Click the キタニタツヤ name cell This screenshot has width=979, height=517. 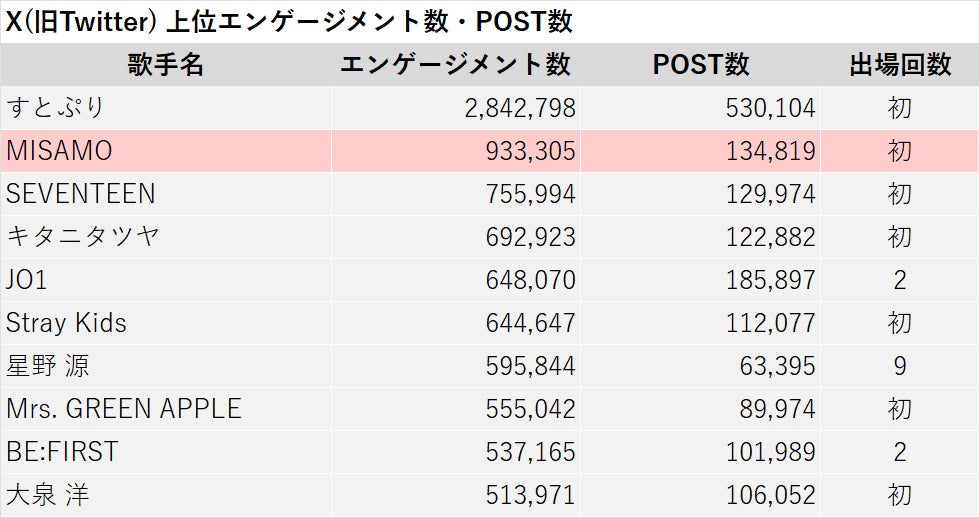83,237
